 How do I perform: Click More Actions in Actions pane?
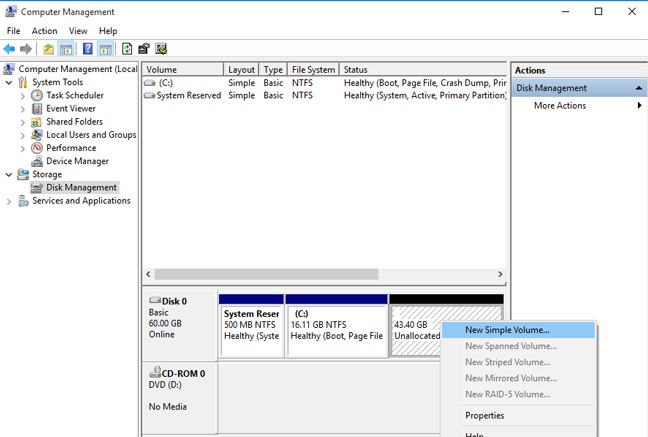click(x=559, y=105)
